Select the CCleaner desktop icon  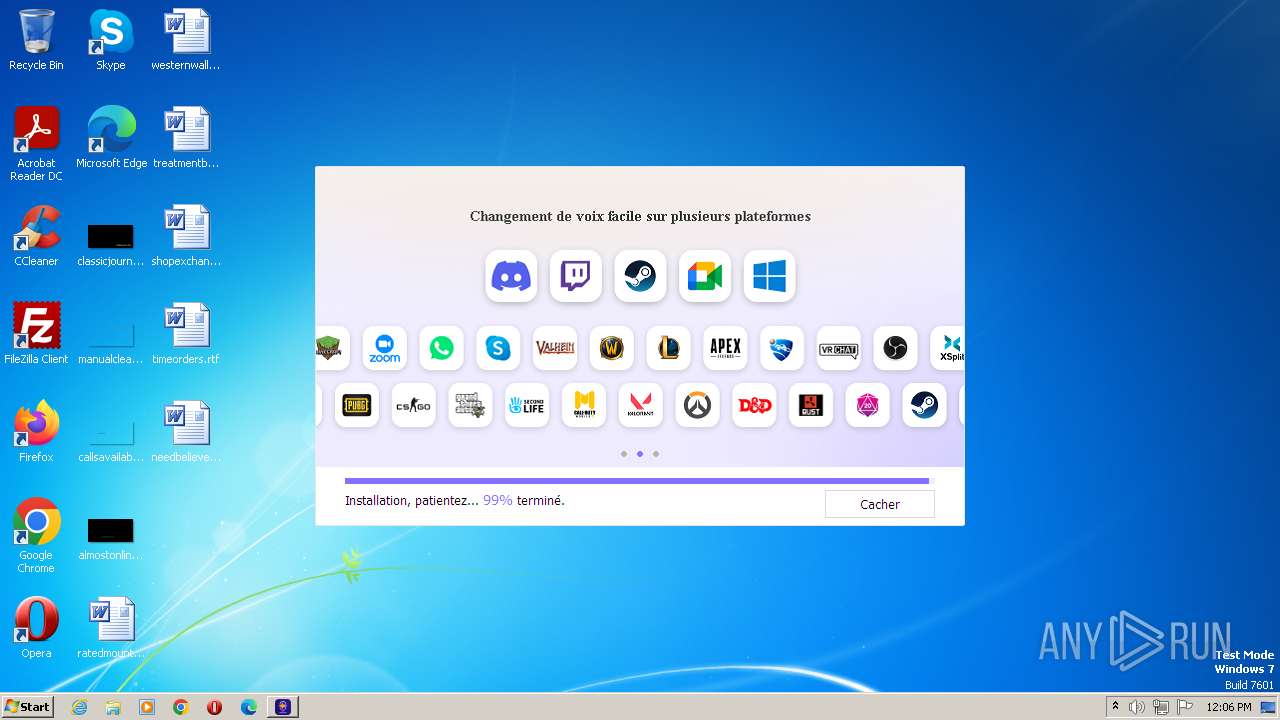pyautogui.click(x=36, y=236)
